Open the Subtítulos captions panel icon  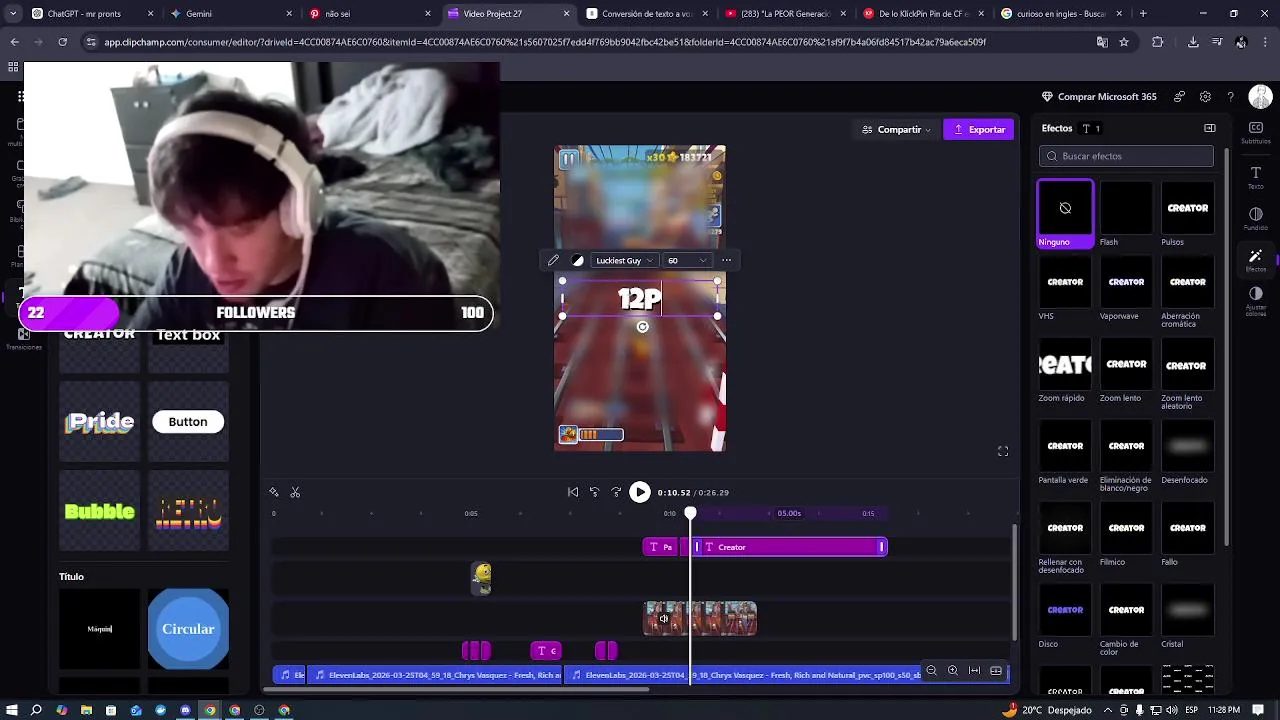1255,132
